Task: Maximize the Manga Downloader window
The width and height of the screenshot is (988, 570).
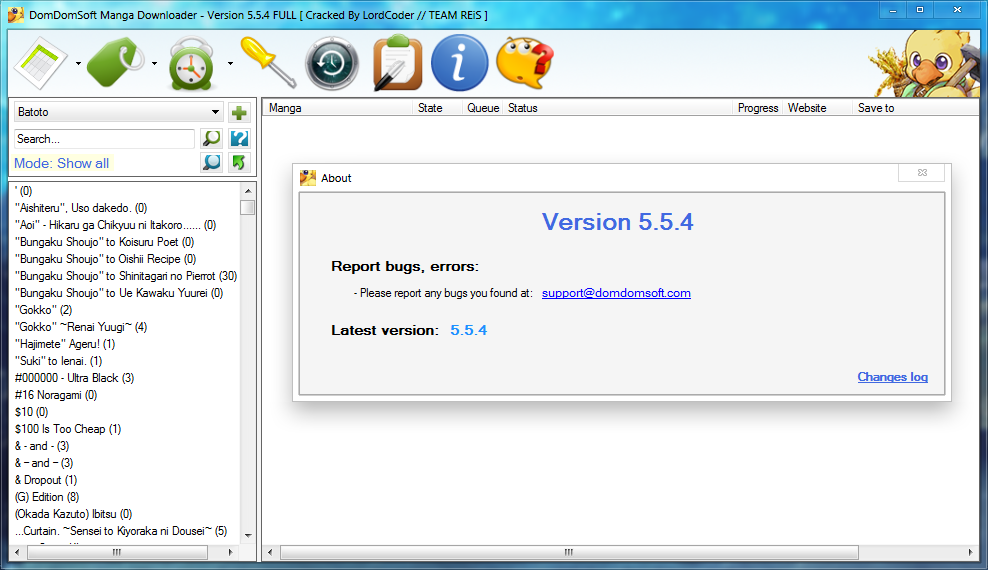Action: point(920,9)
